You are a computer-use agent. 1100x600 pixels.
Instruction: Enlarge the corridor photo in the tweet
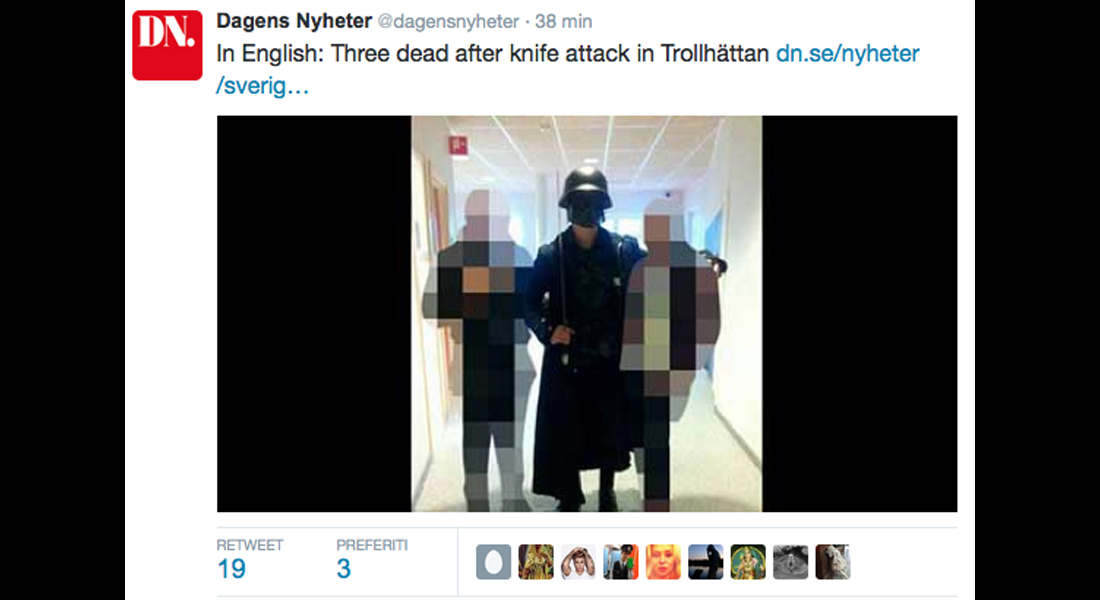(x=586, y=314)
